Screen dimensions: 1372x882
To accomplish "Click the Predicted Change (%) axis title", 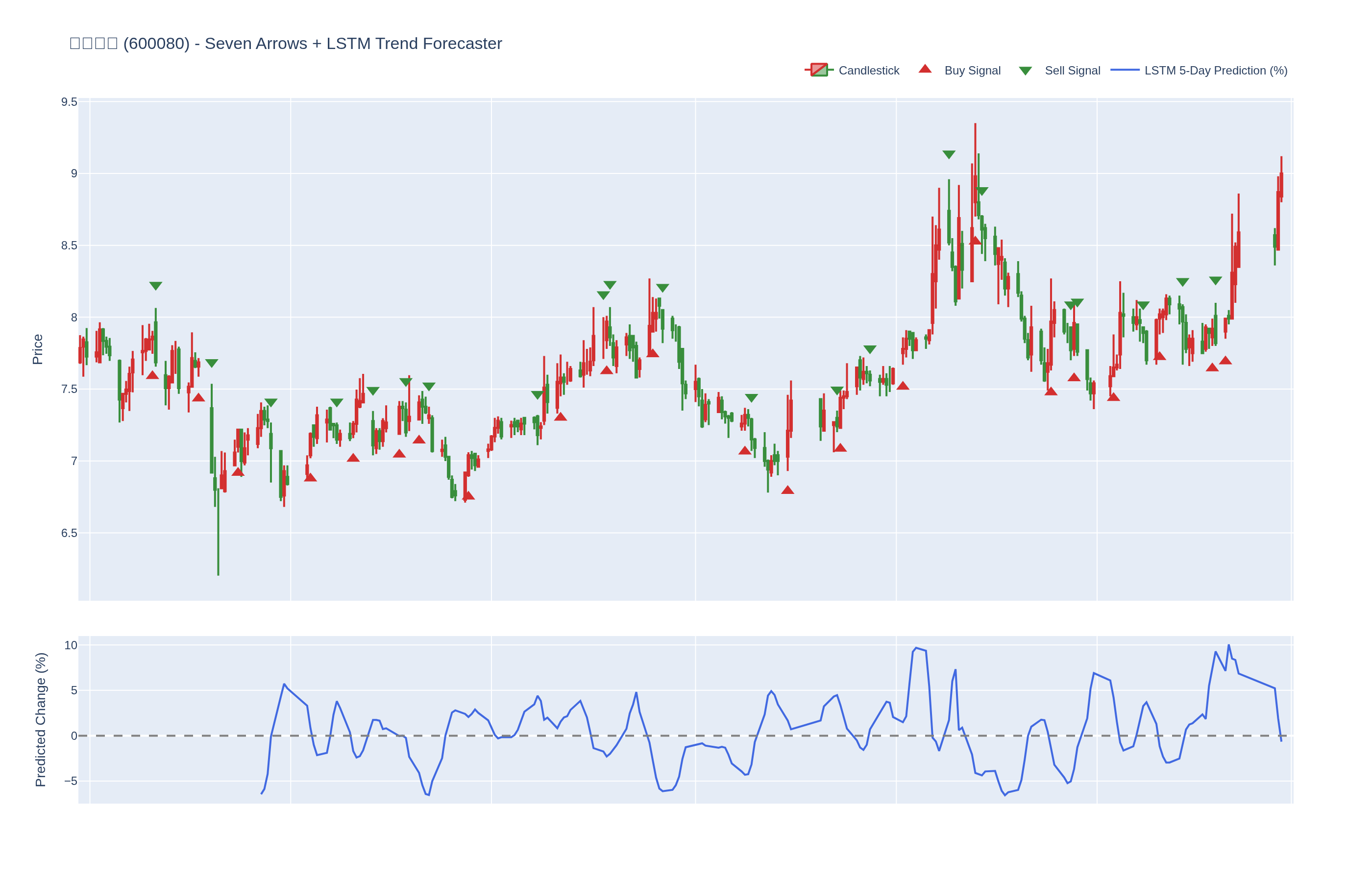I will click(40, 719).
